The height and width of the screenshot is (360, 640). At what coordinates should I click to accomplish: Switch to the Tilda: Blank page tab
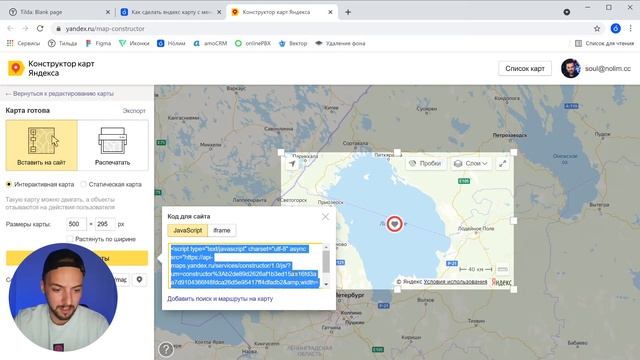coord(59,12)
